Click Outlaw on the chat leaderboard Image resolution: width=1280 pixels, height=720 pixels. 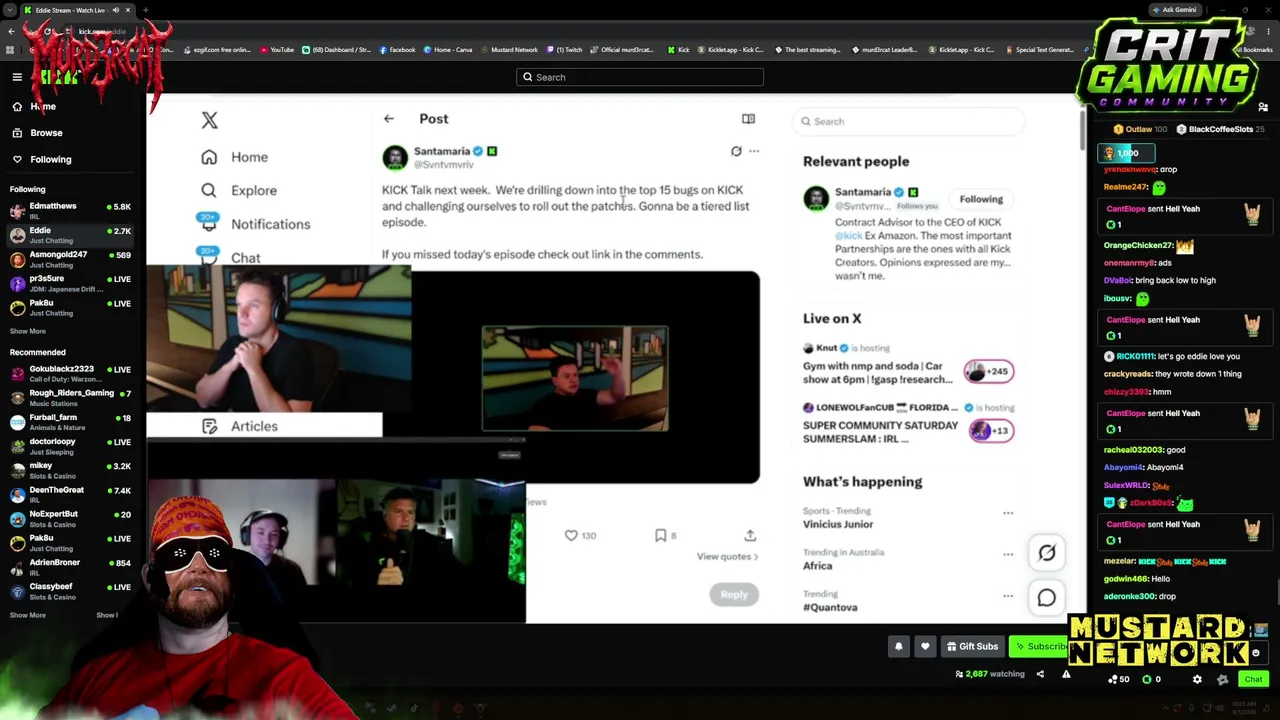[x=1140, y=129]
